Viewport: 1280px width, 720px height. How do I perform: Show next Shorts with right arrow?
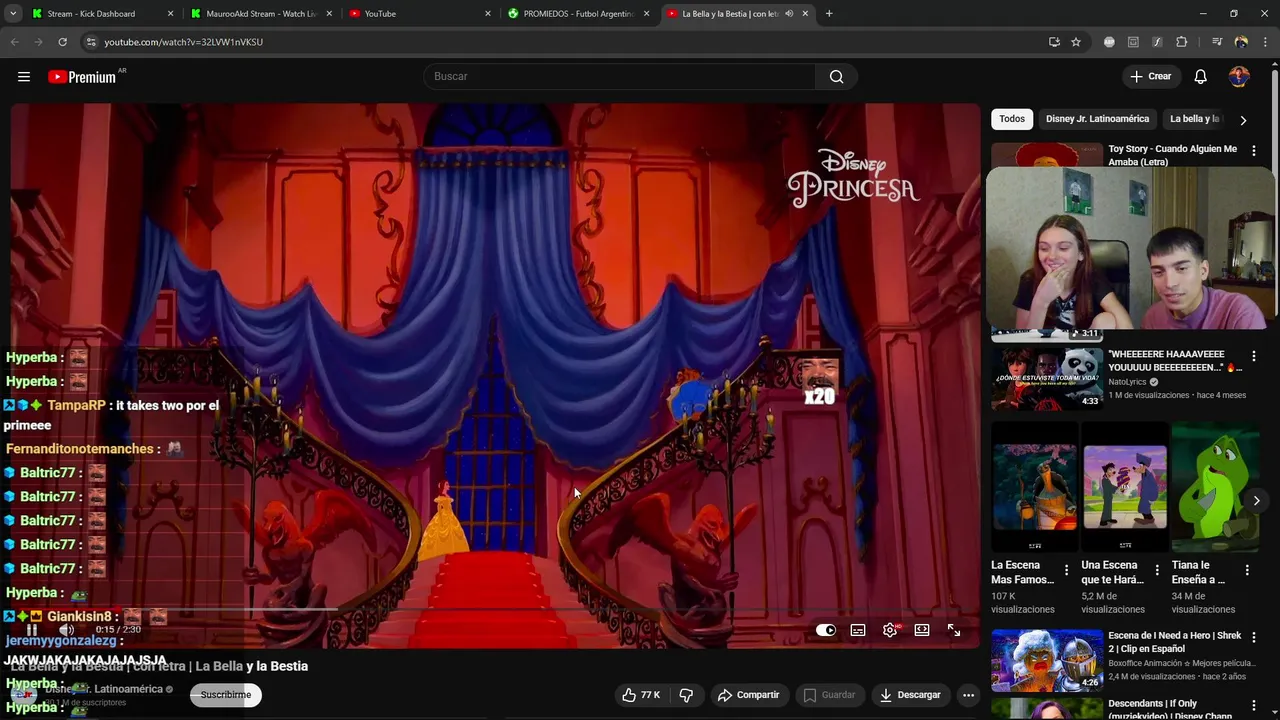[x=1256, y=500]
